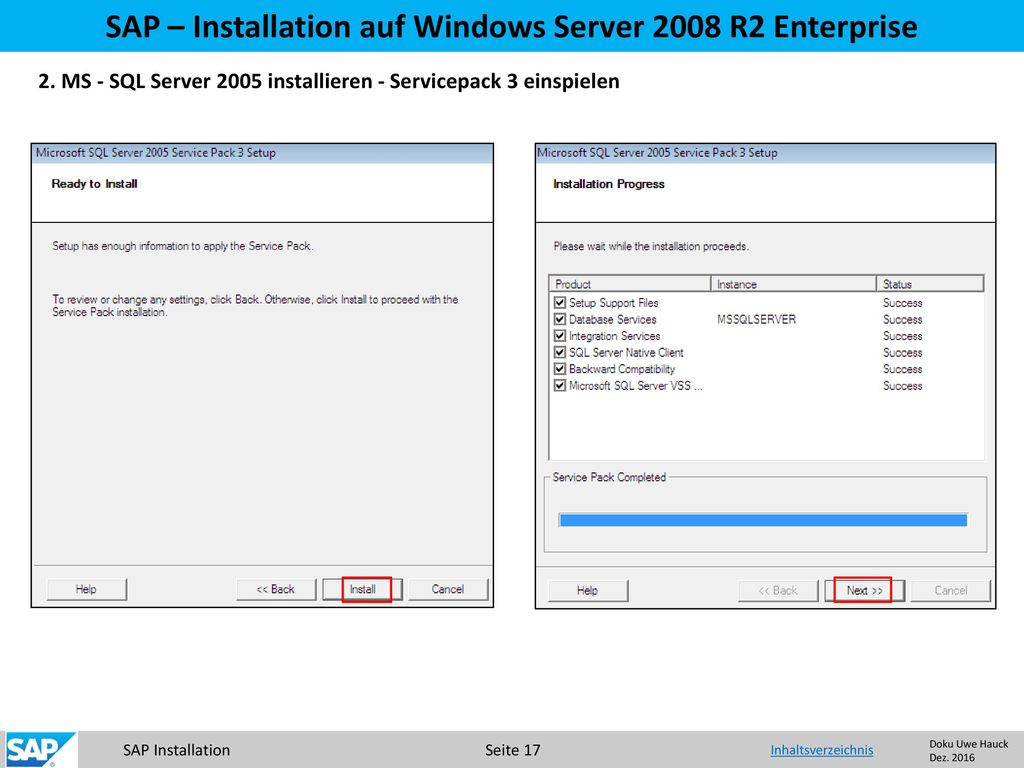This screenshot has width=1024, height=768.
Task: Click the Servicepack 3 einspielen subtitle
Action: tap(504, 81)
